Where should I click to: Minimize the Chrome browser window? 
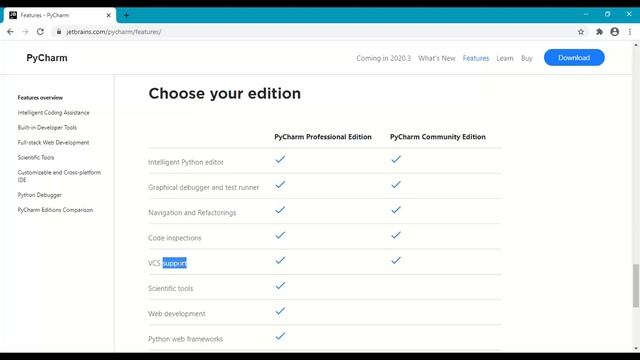click(x=586, y=14)
